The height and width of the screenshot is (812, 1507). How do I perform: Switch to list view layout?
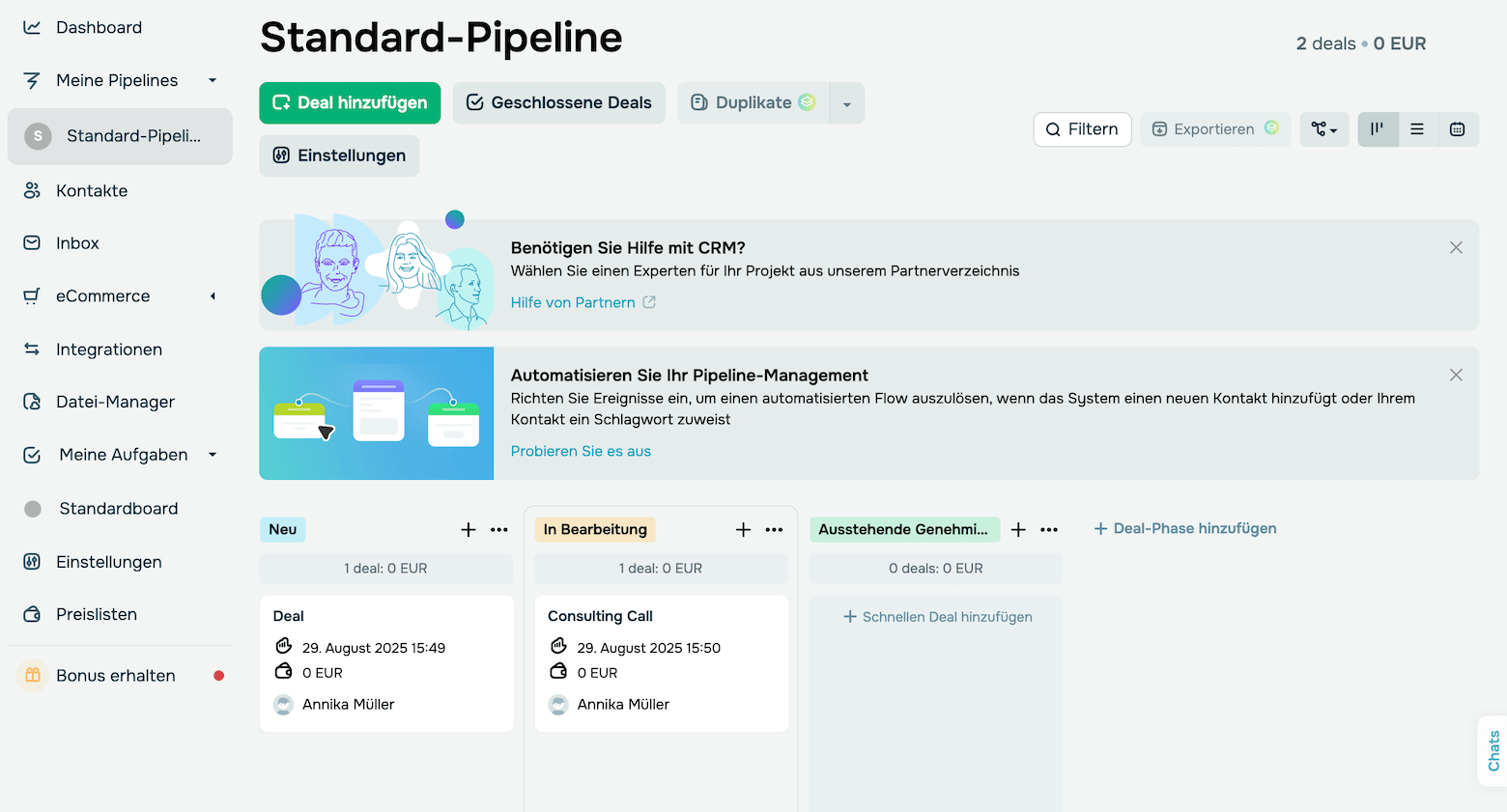click(x=1417, y=129)
